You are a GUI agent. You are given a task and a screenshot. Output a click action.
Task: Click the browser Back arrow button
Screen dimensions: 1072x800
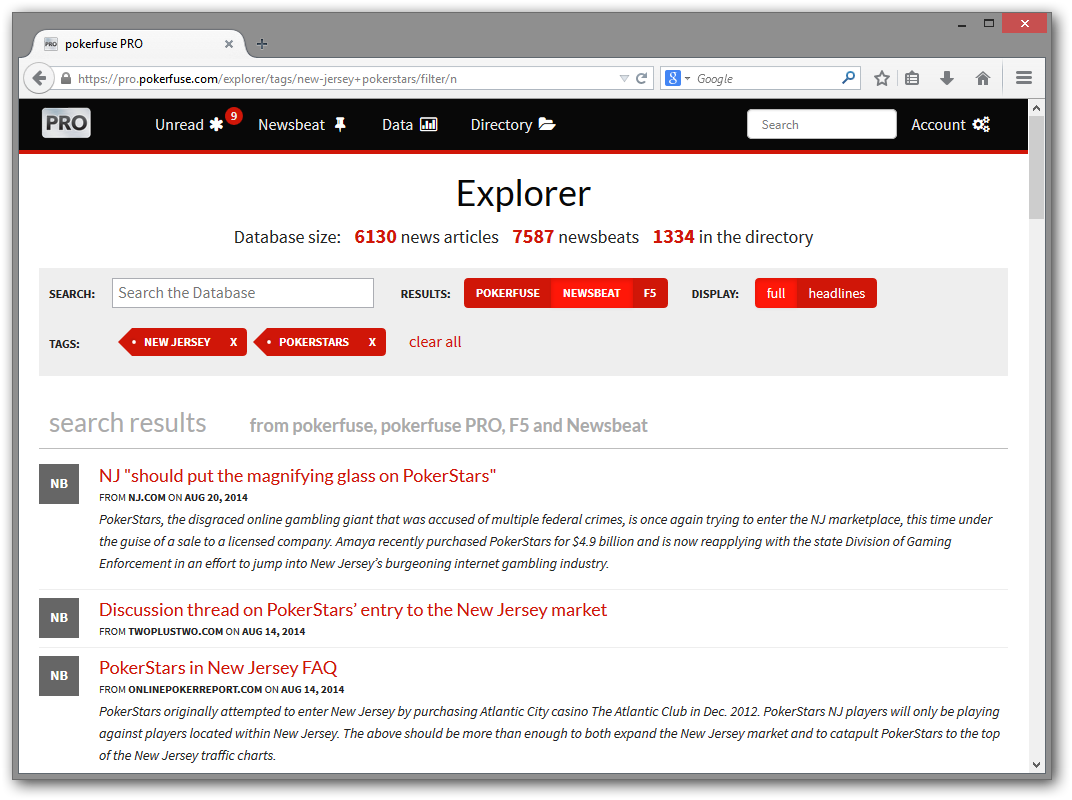[39, 78]
